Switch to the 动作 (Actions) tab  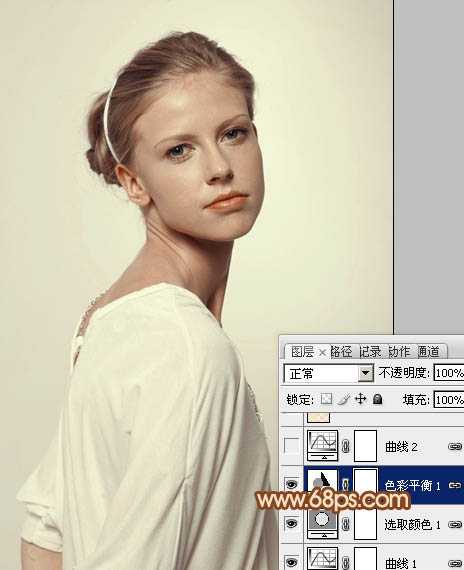[x=399, y=352]
